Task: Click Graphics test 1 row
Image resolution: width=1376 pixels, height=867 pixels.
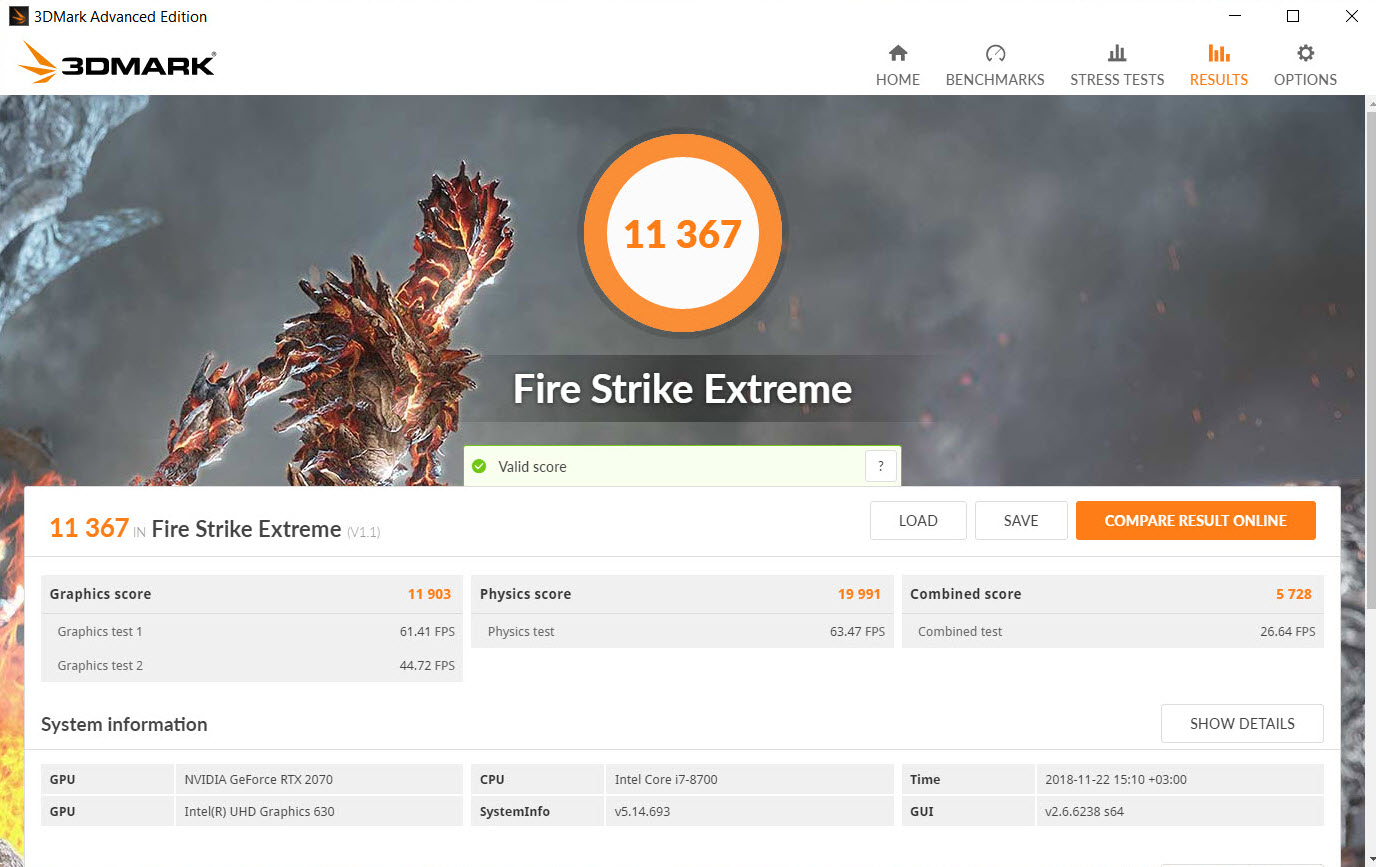Action: (252, 631)
